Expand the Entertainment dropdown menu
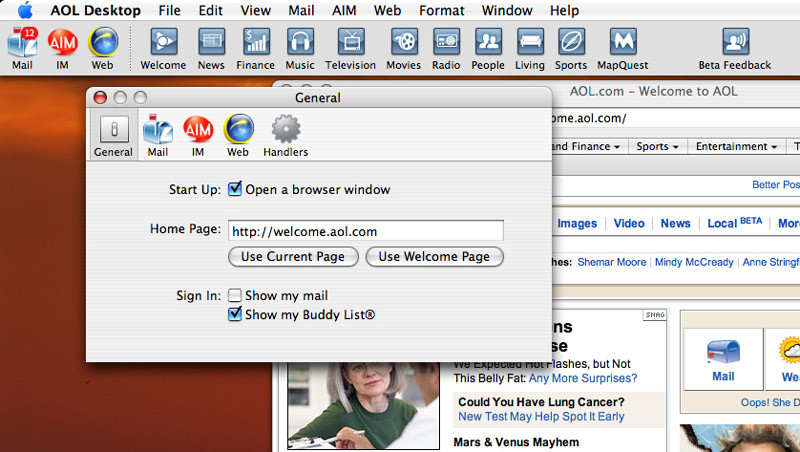800x452 pixels. (x=737, y=146)
